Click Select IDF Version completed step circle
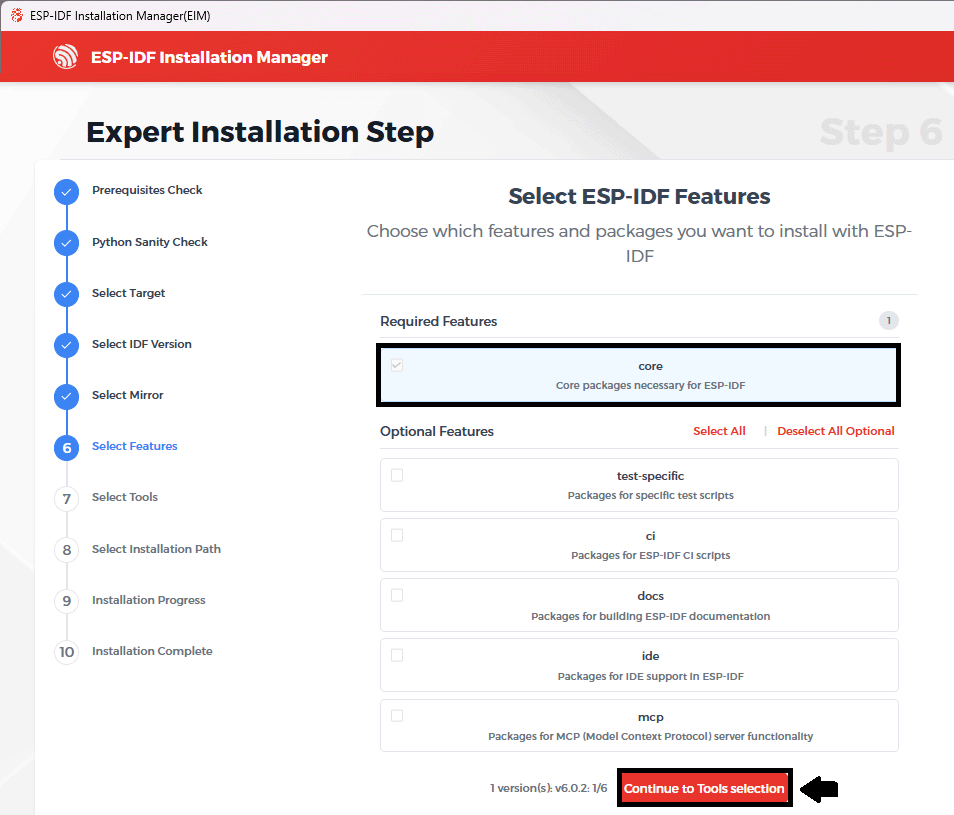The image size is (954, 815). point(66,345)
